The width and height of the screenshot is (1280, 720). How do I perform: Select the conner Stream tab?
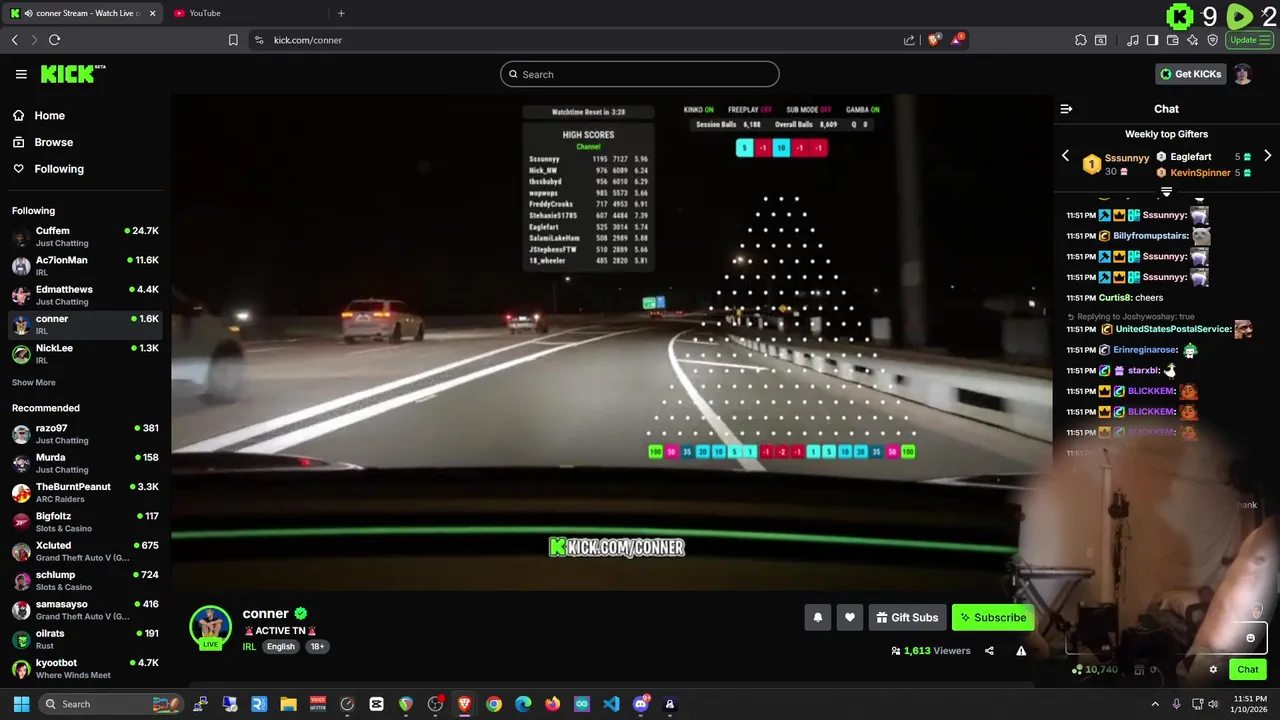point(82,13)
